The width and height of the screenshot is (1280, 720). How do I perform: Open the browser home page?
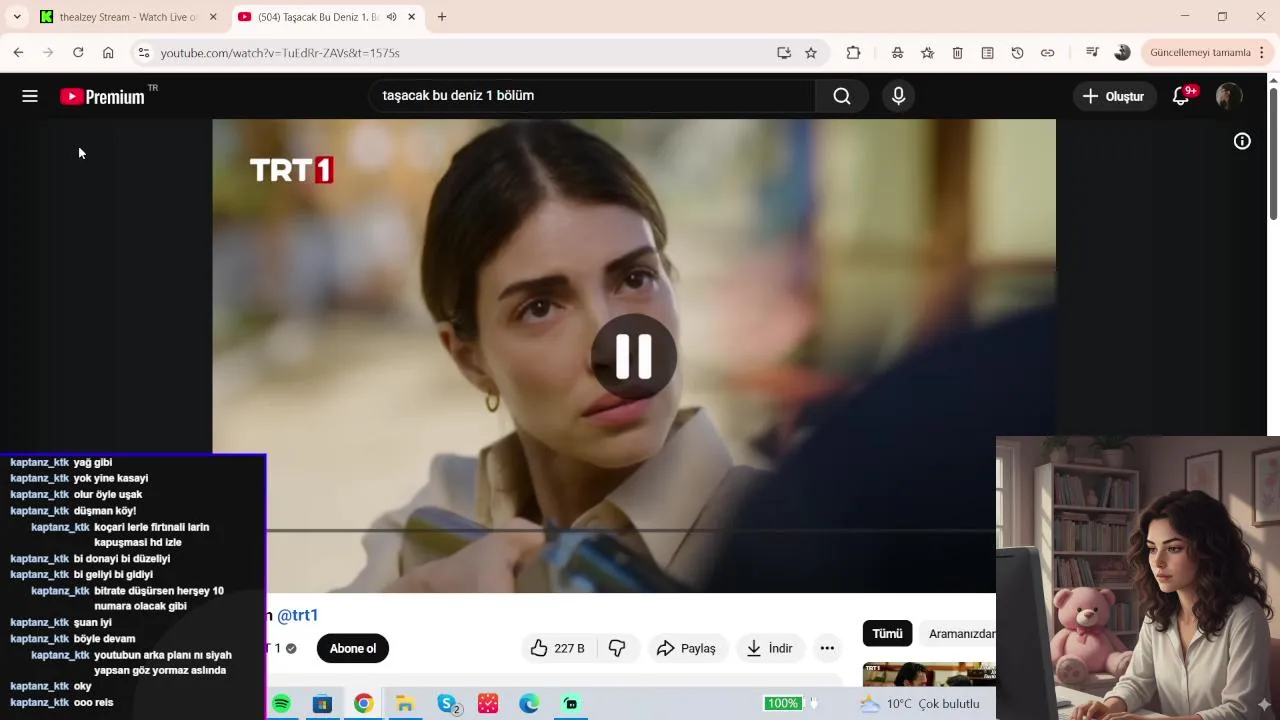click(x=108, y=53)
